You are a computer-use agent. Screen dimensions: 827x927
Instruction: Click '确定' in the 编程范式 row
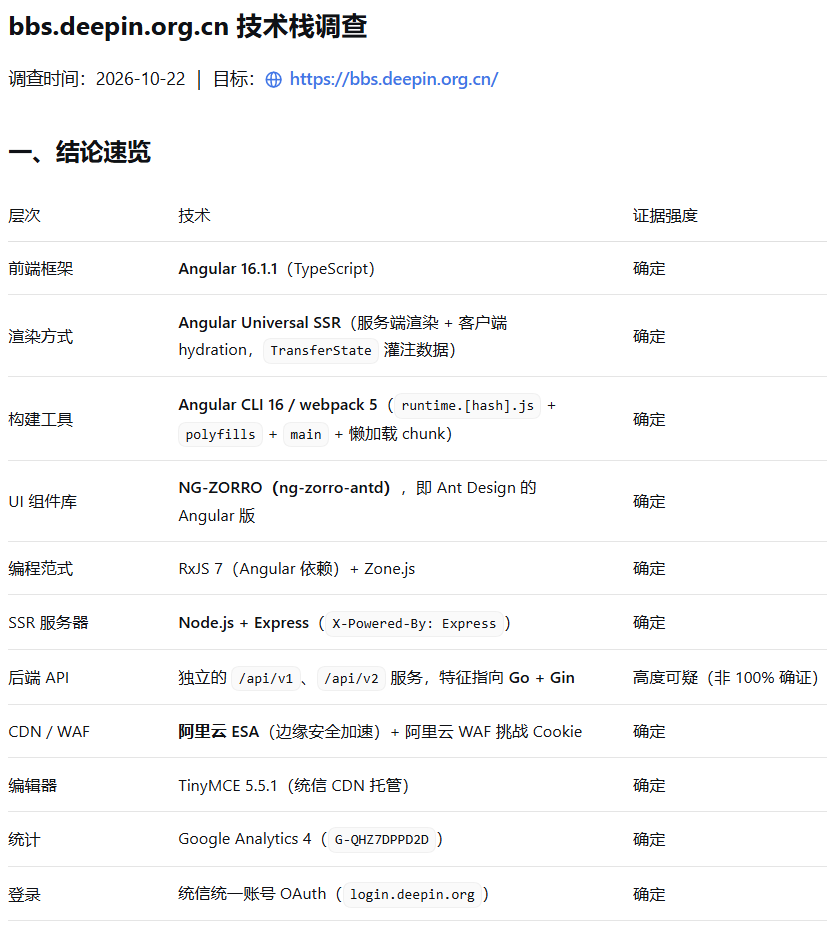[x=649, y=569]
